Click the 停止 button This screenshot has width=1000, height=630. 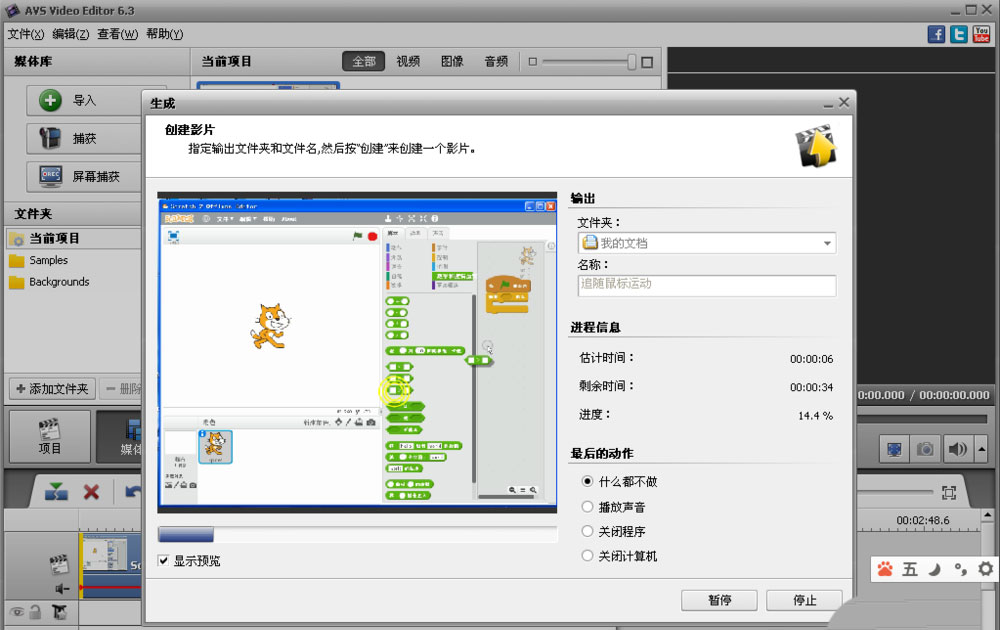click(x=804, y=600)
